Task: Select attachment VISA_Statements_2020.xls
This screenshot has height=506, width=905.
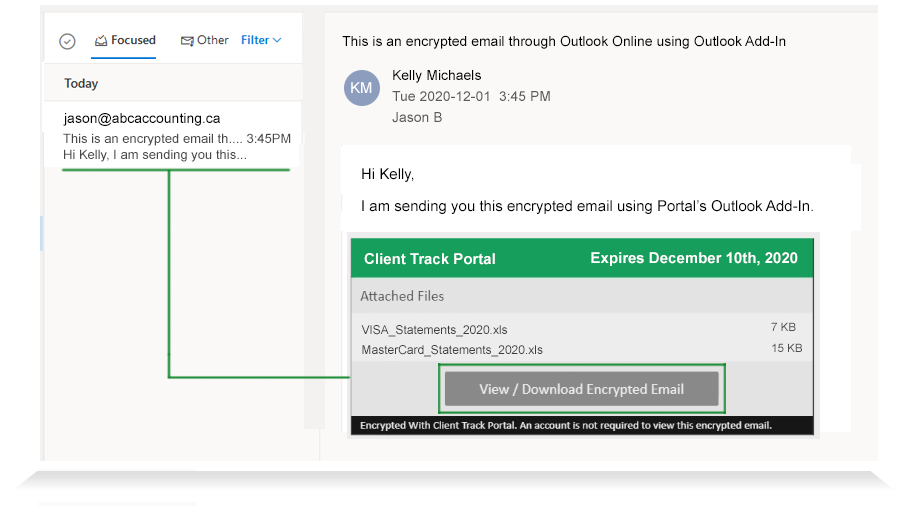Action: pos(434,330)
